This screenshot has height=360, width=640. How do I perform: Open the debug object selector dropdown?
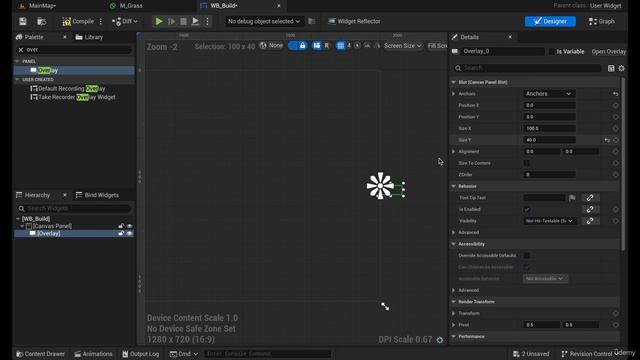coord(264,21)
